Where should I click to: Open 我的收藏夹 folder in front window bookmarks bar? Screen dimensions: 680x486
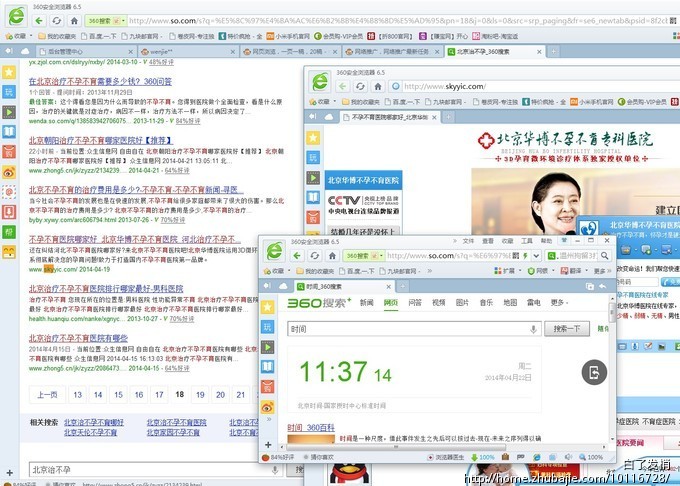tap(315, 271)
